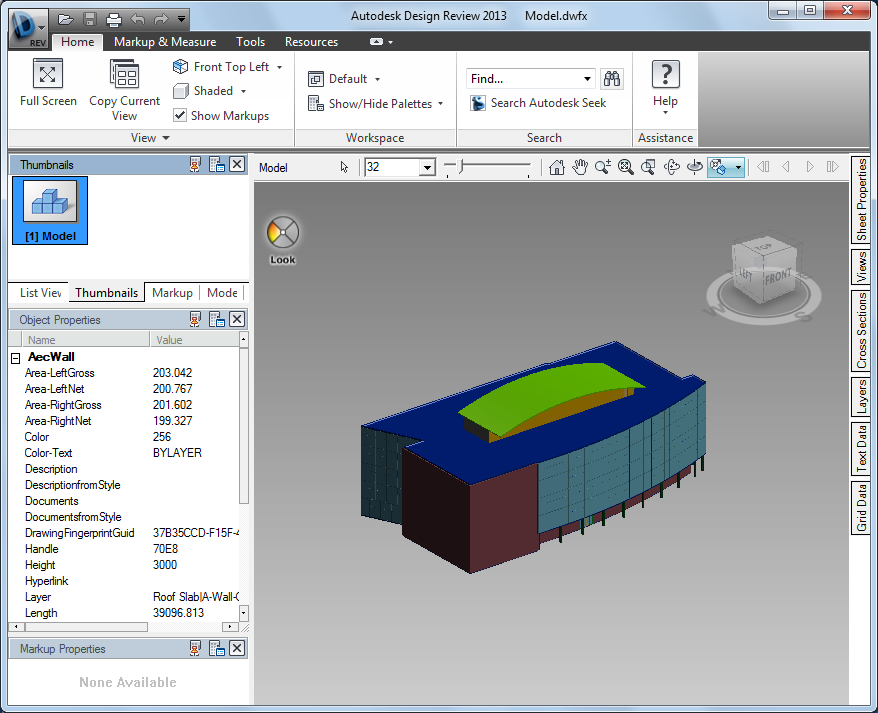The image size is (878, 713).
Task: Toggle docking of Markup Properties palette
Action: [x=217, y=649]
